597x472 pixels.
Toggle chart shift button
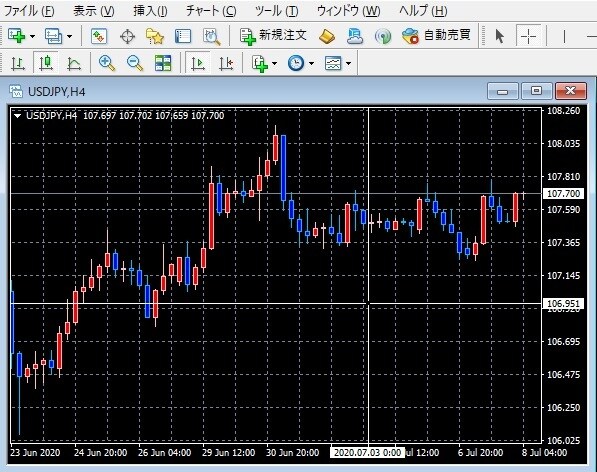226,63
